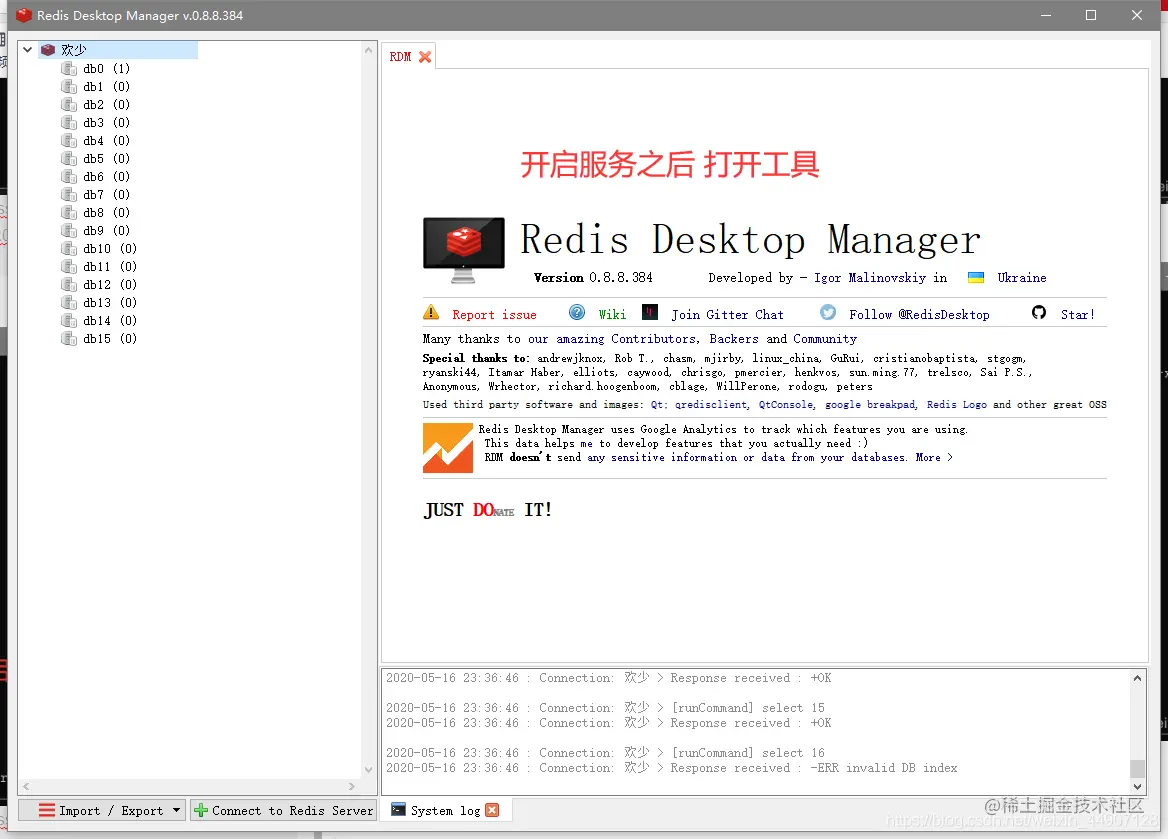Open the Join Gitter Chat link
Screen dimensions: 1168x839
click(727, 314)
